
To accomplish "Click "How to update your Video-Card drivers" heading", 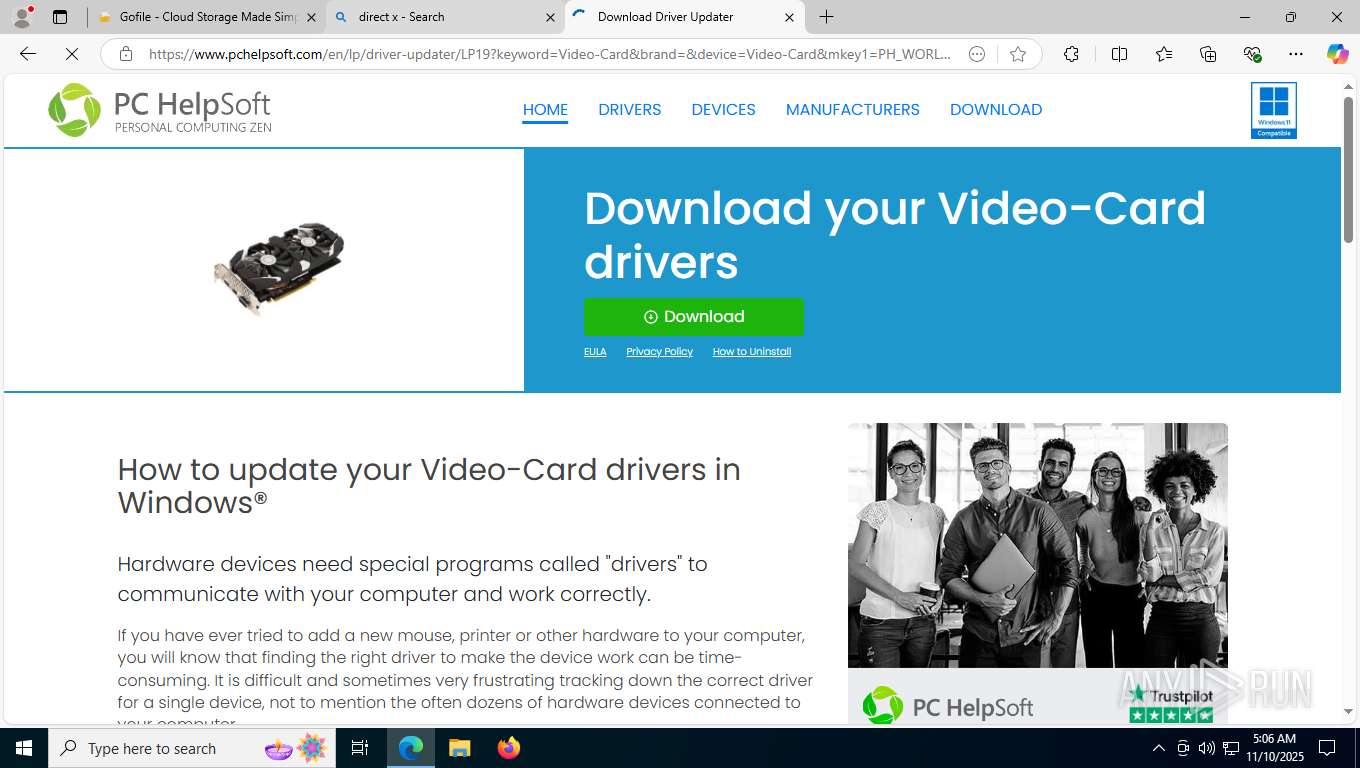I will pos(429,485).
